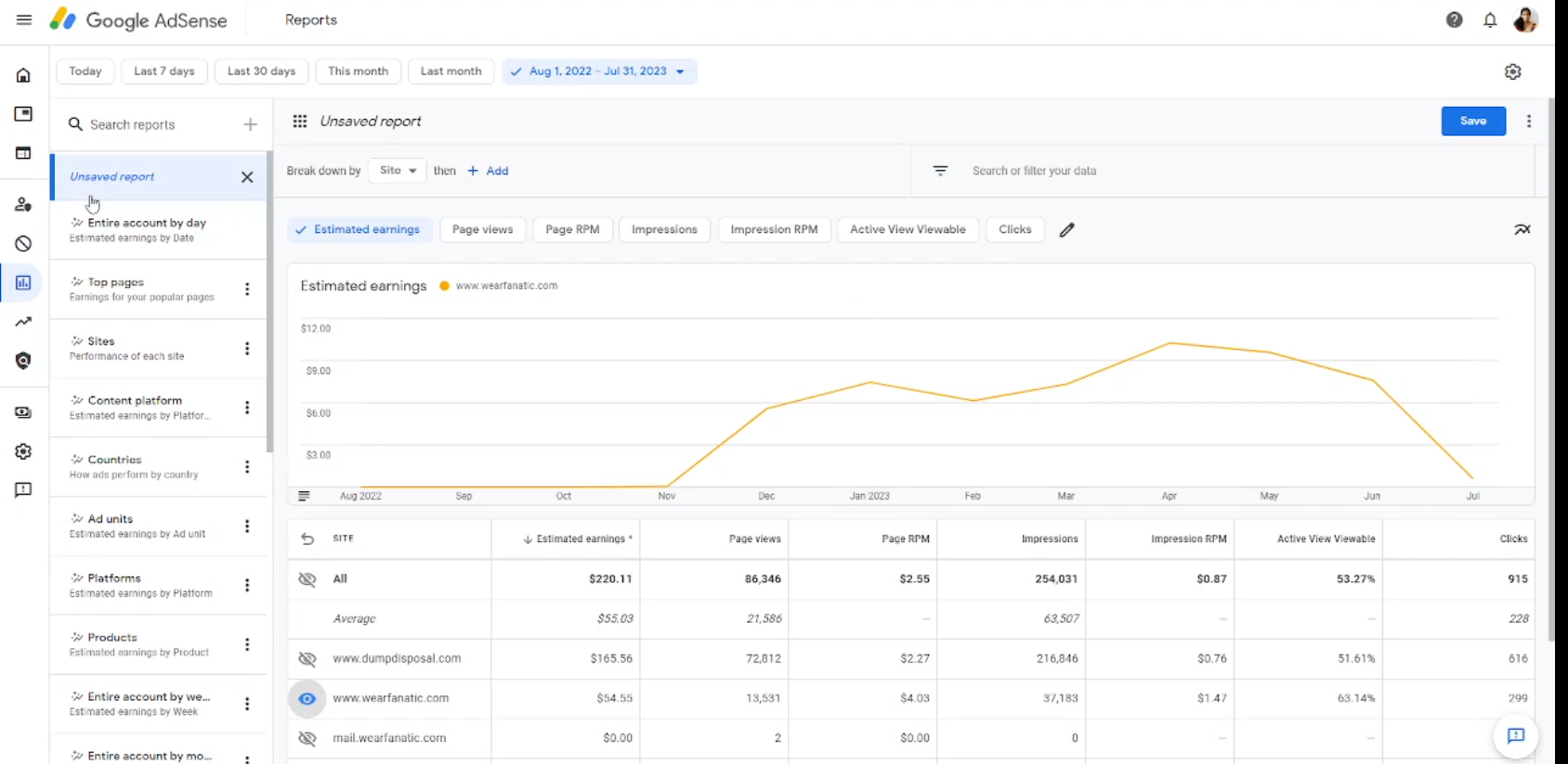The image size is (1568, 764).
Task: Open options for Platforms report
Action: click(247, 586)
